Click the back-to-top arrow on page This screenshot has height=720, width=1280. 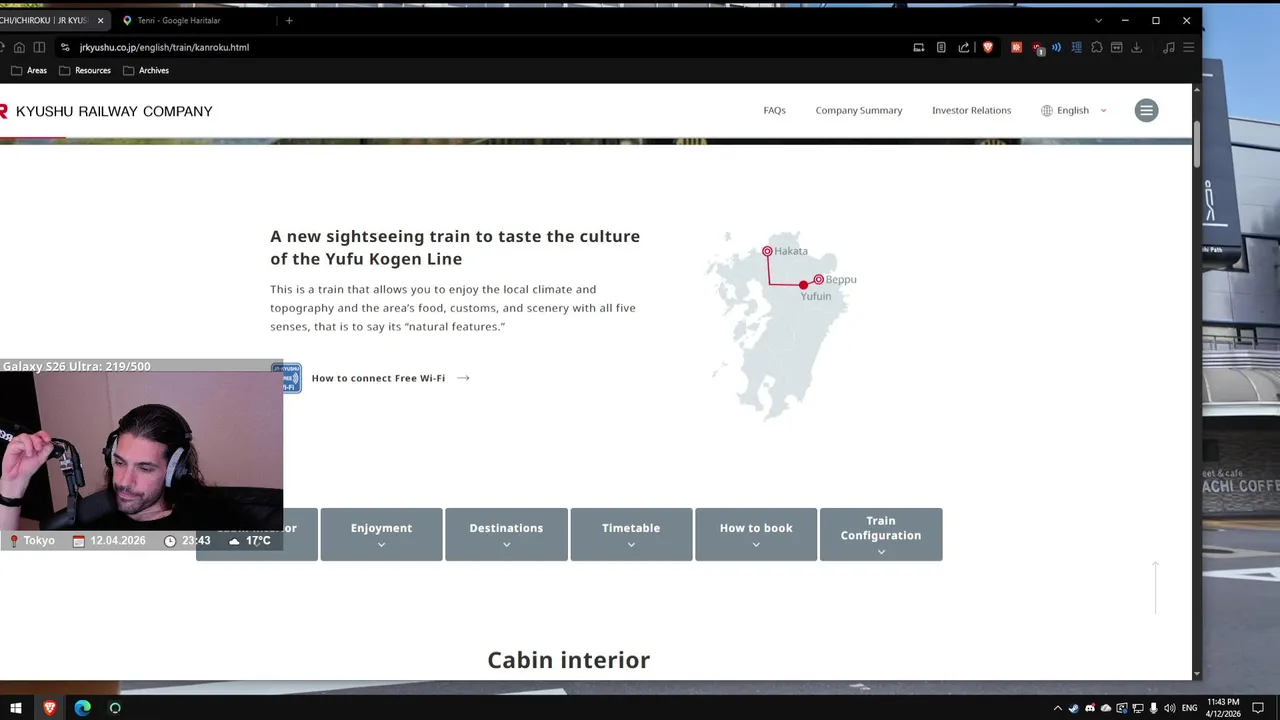coord(1155,587)
